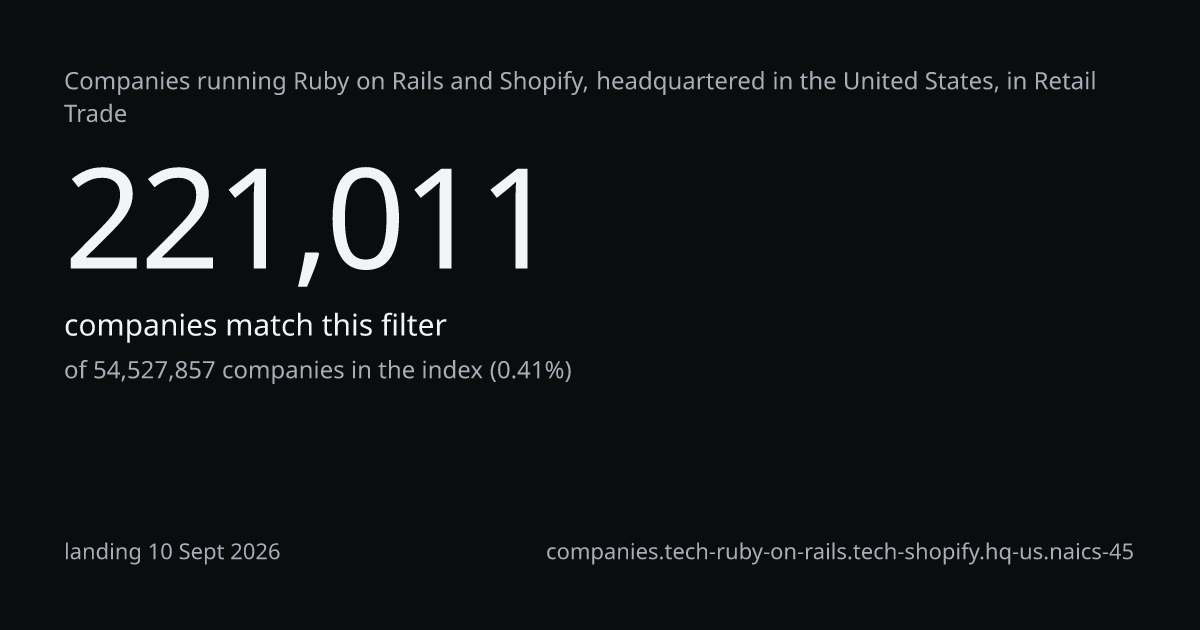Click the companies match this filter label
This screenshot has height=630, width=1200.
pyautogui.click(x=255, y=326)
